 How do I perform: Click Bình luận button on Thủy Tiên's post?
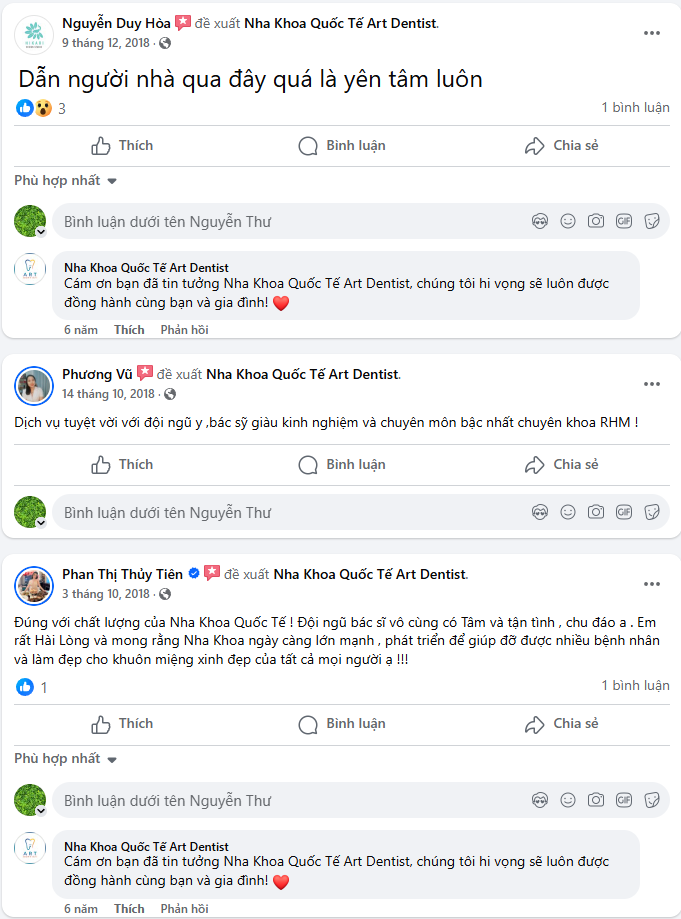point(342,724)
